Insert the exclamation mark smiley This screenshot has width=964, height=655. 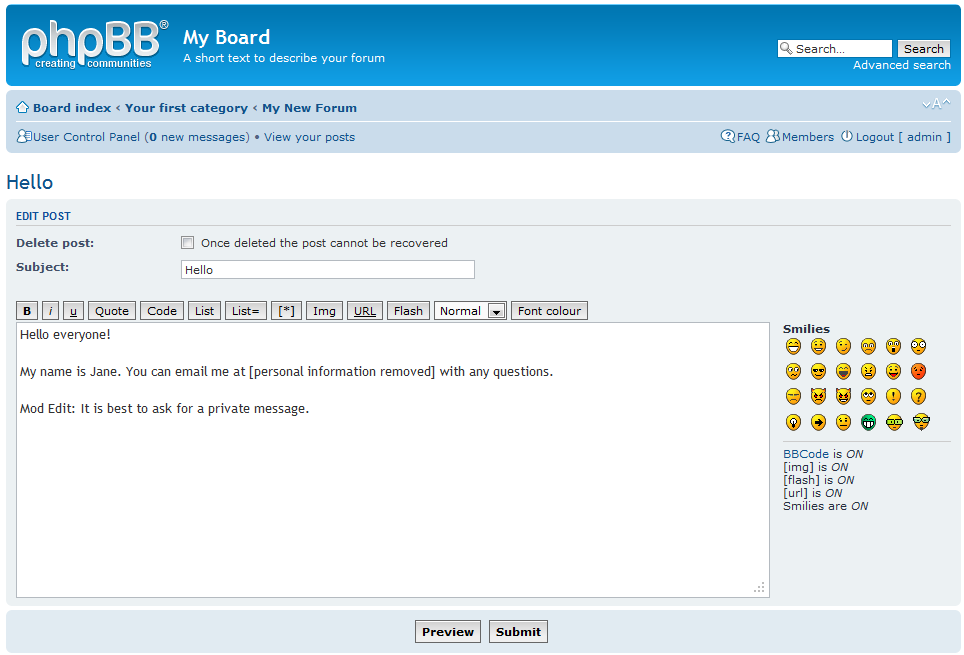click(893, 397)
